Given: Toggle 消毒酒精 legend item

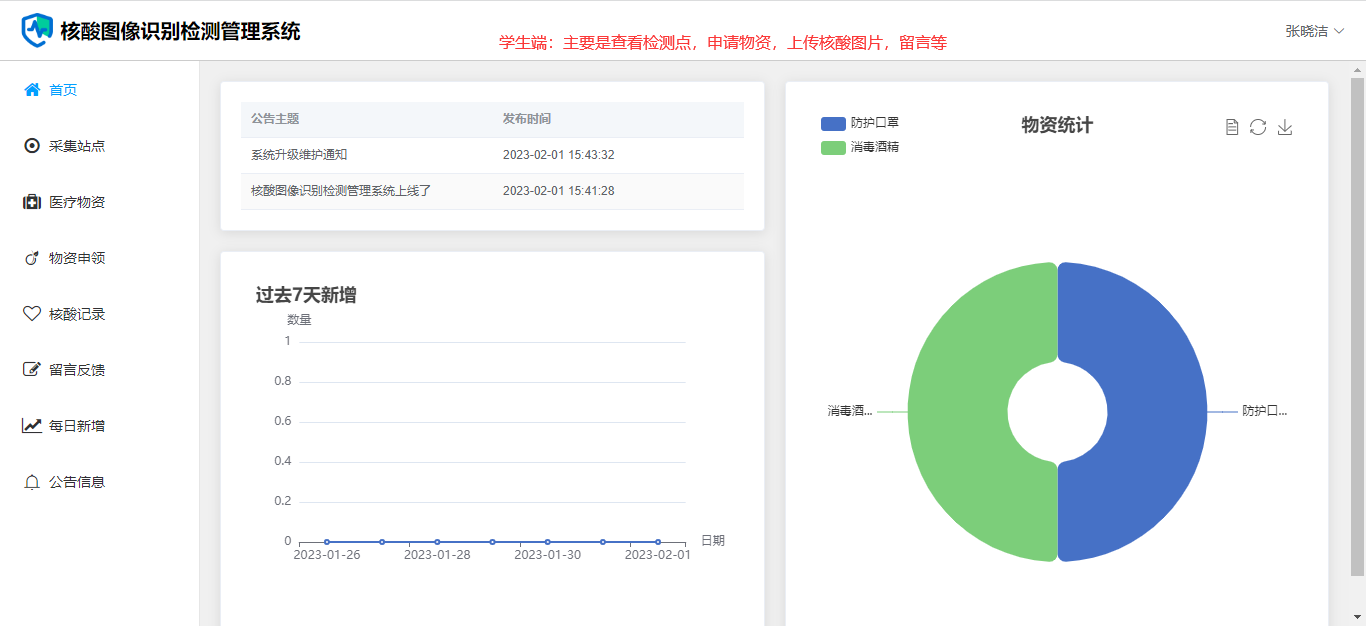Looking at the screenshot, I should click(859, 147).
